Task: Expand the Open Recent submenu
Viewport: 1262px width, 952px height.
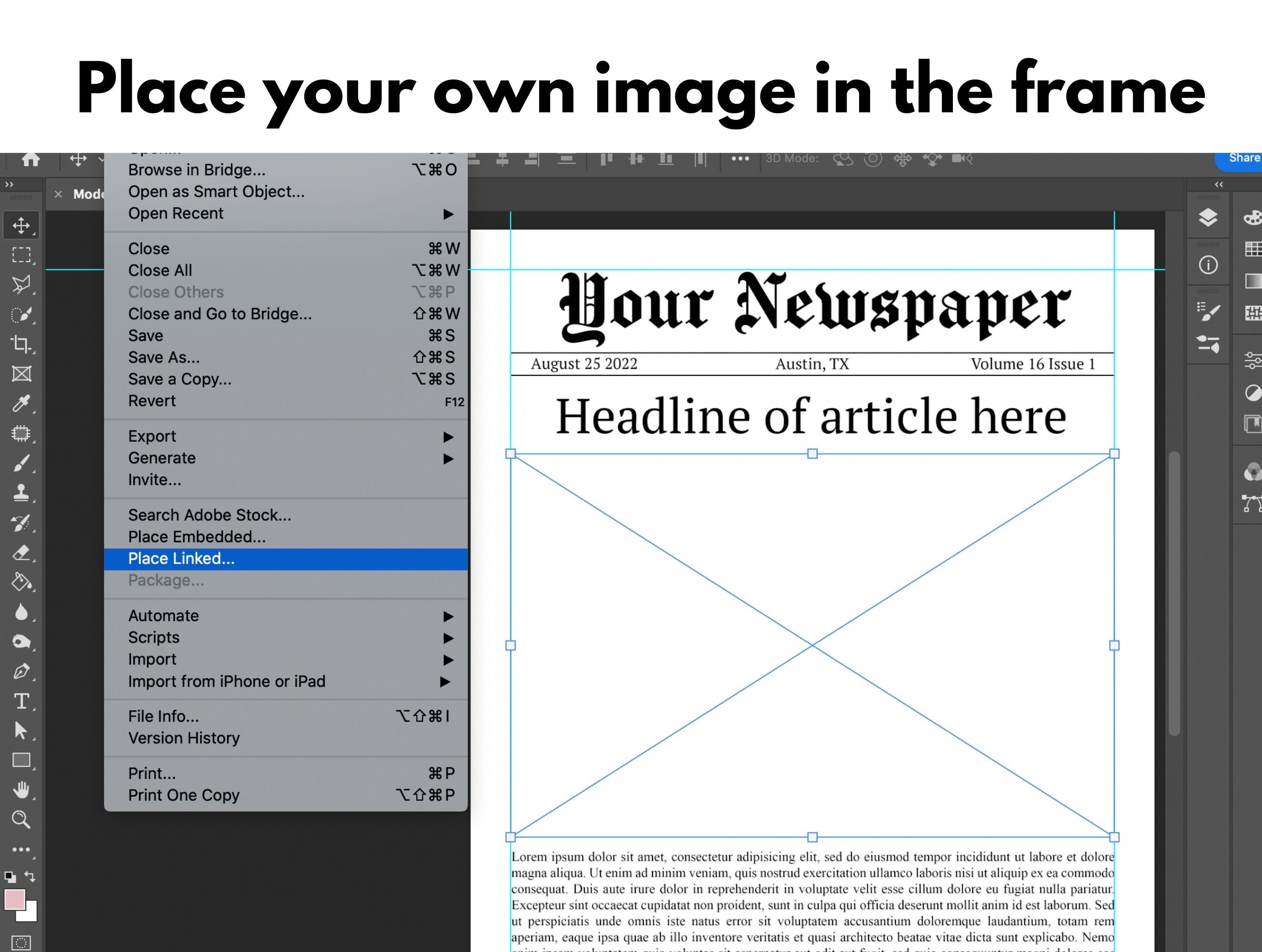Action: pos(286,213)
